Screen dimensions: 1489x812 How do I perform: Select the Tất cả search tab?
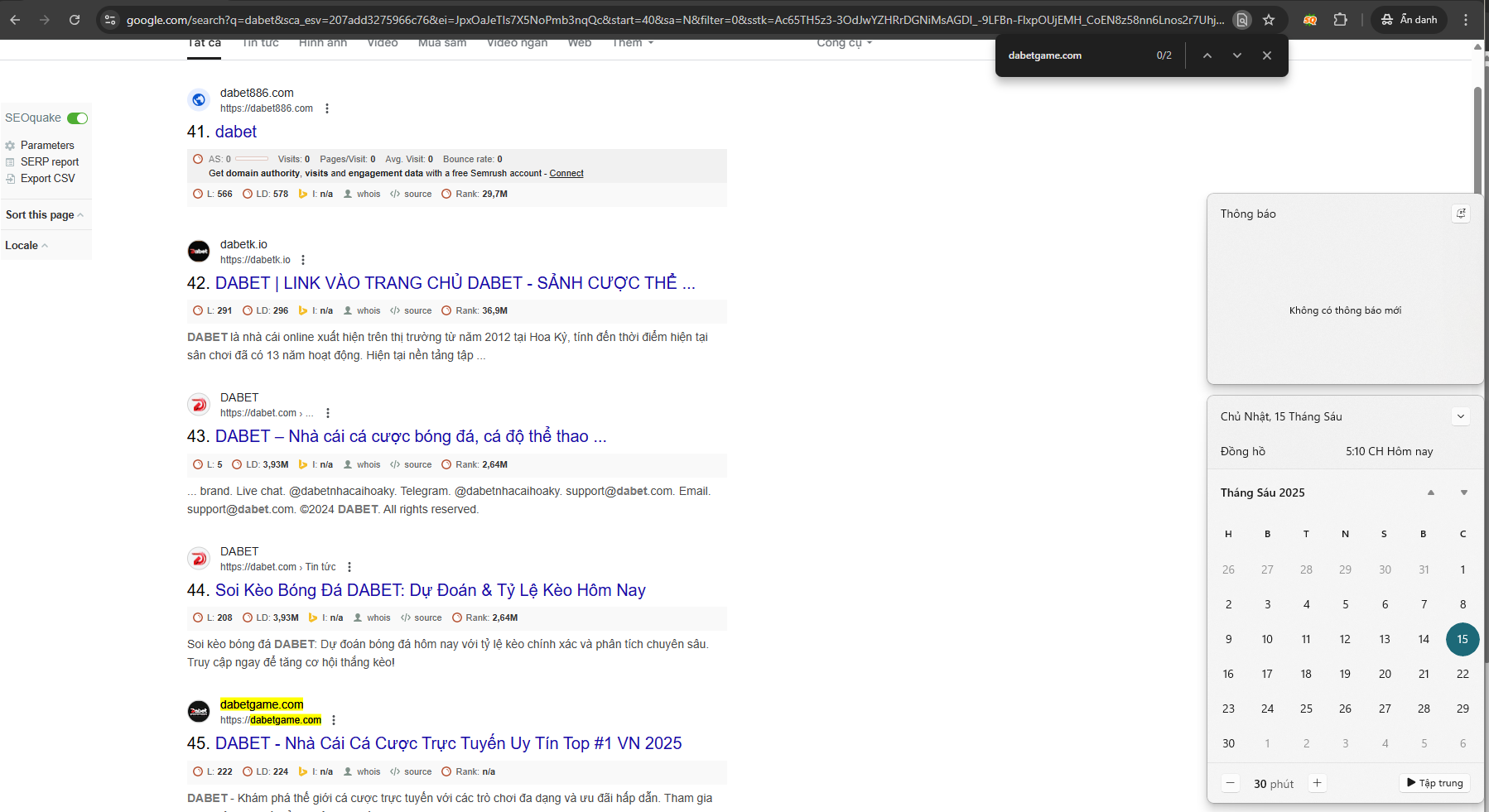(x=205, y=44)
